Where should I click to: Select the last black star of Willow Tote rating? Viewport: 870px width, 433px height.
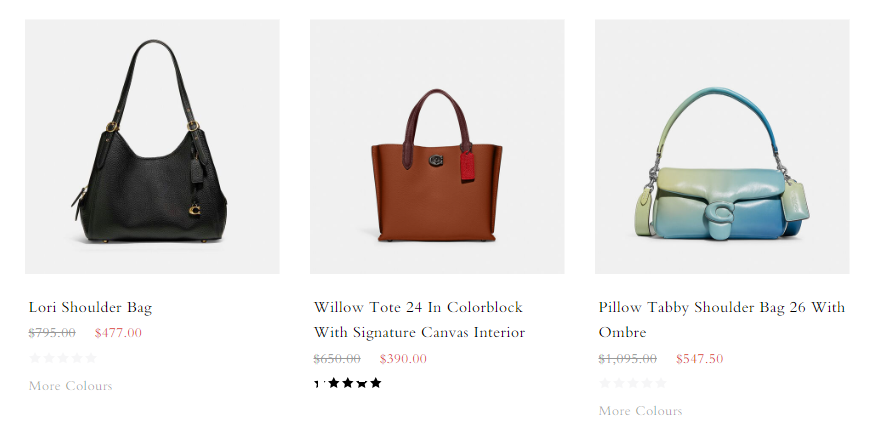376,383
